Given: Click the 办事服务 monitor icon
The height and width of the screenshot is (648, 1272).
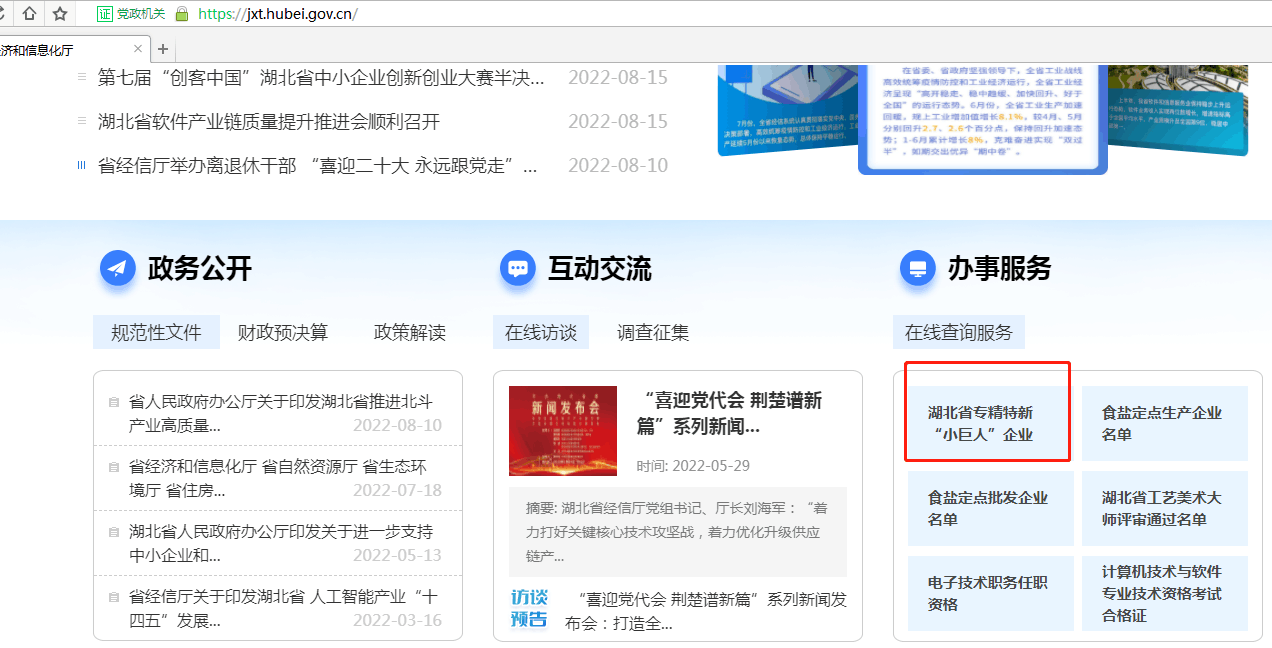Looking at the screenshot, I should [x=918, y=268].
